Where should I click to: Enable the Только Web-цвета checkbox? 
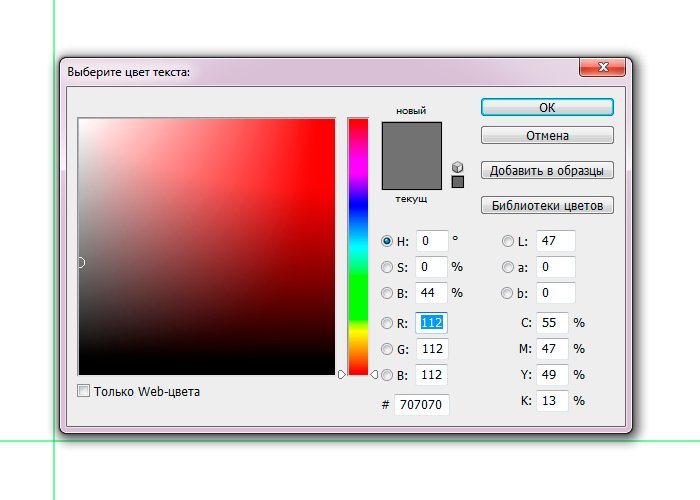pos(83,391)
